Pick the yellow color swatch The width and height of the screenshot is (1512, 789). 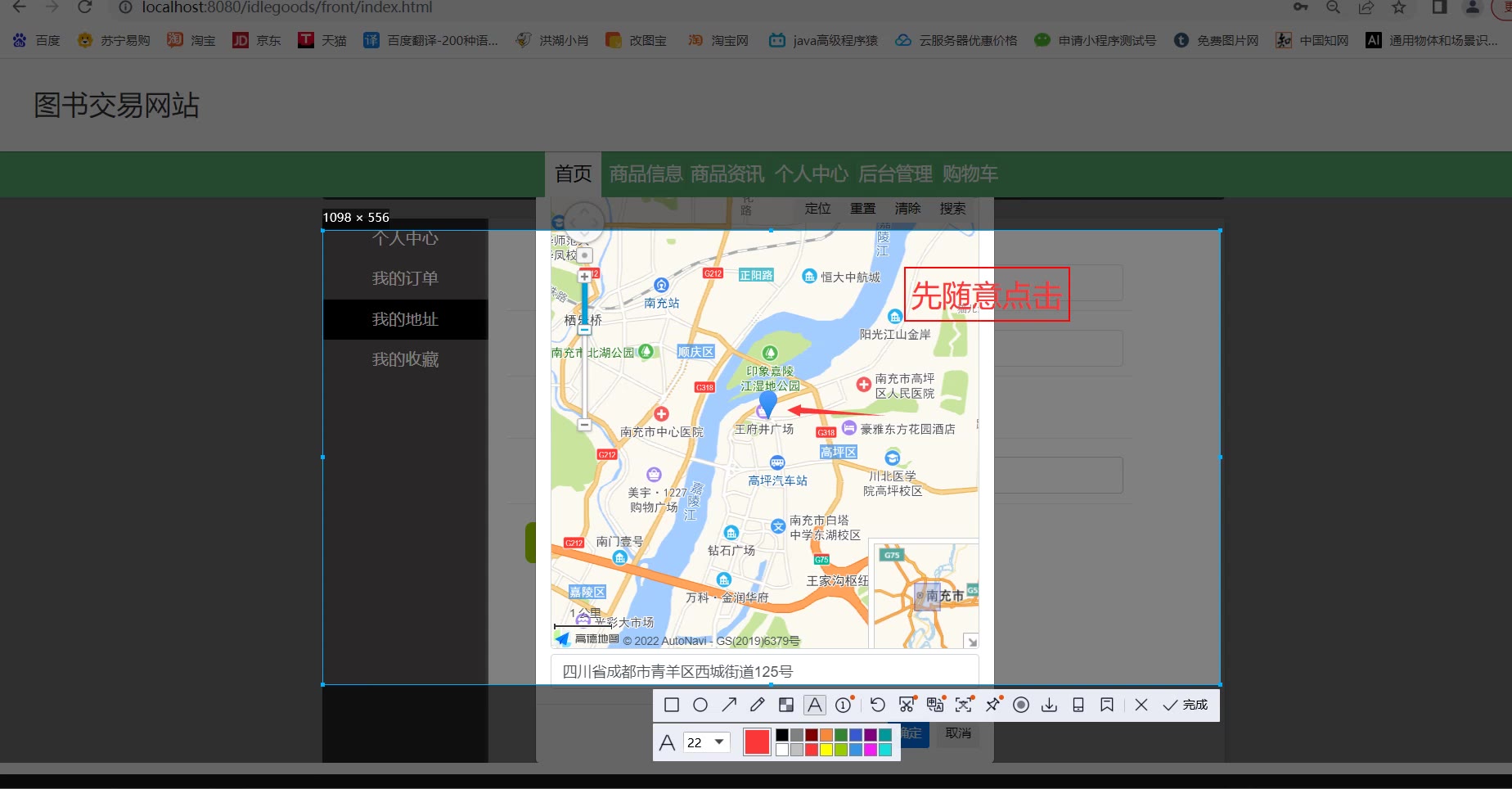(826, 750)
